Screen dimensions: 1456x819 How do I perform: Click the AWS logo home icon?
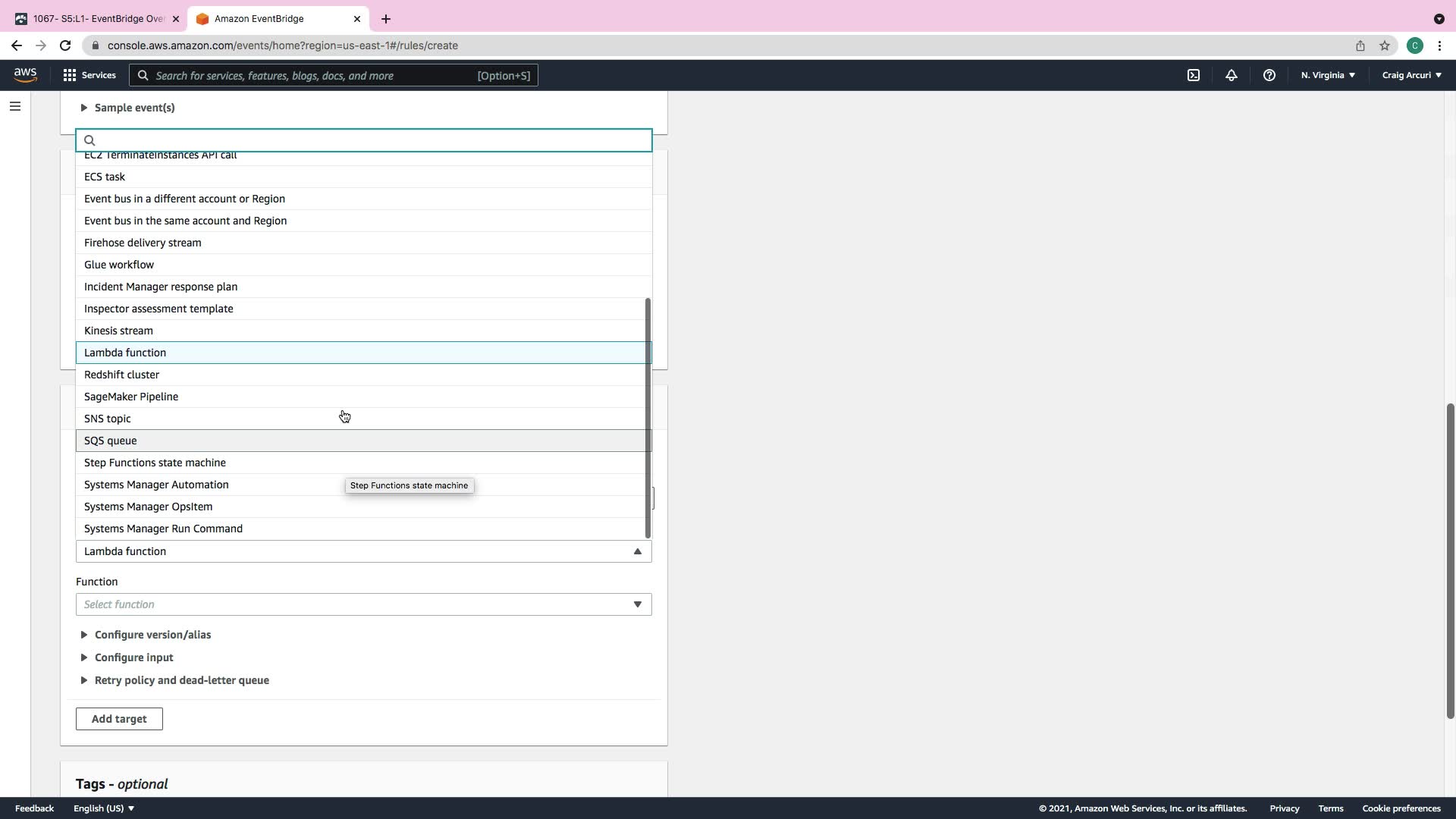point(25,74)
